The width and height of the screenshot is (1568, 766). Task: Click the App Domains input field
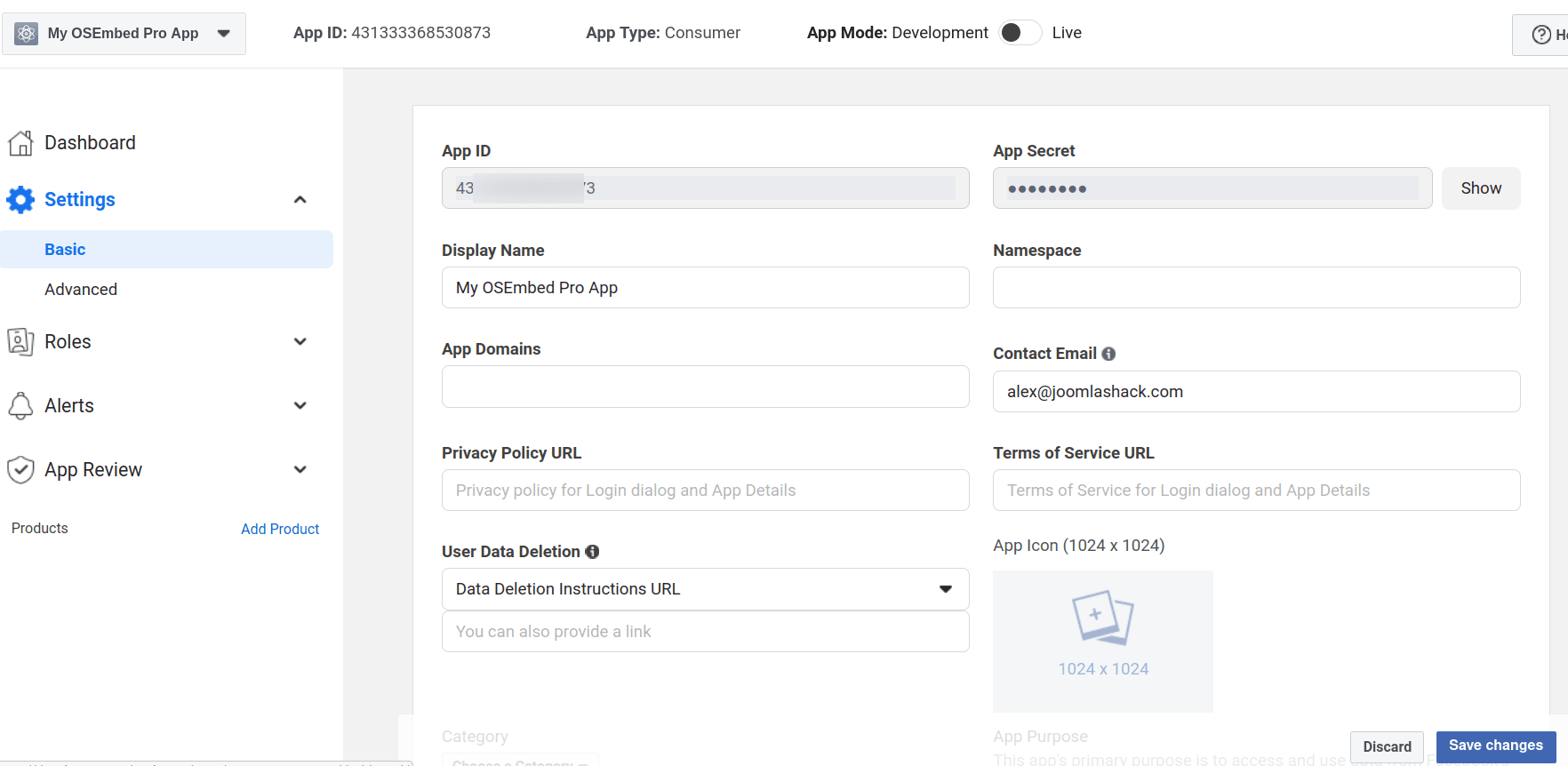coord(706,387)
